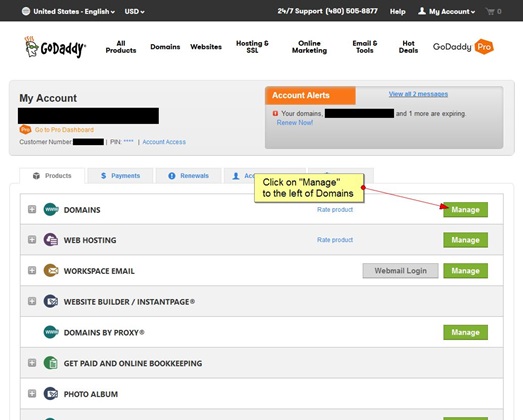Click the GoDaddy logo
523x420 pixels.
(55, 47)
